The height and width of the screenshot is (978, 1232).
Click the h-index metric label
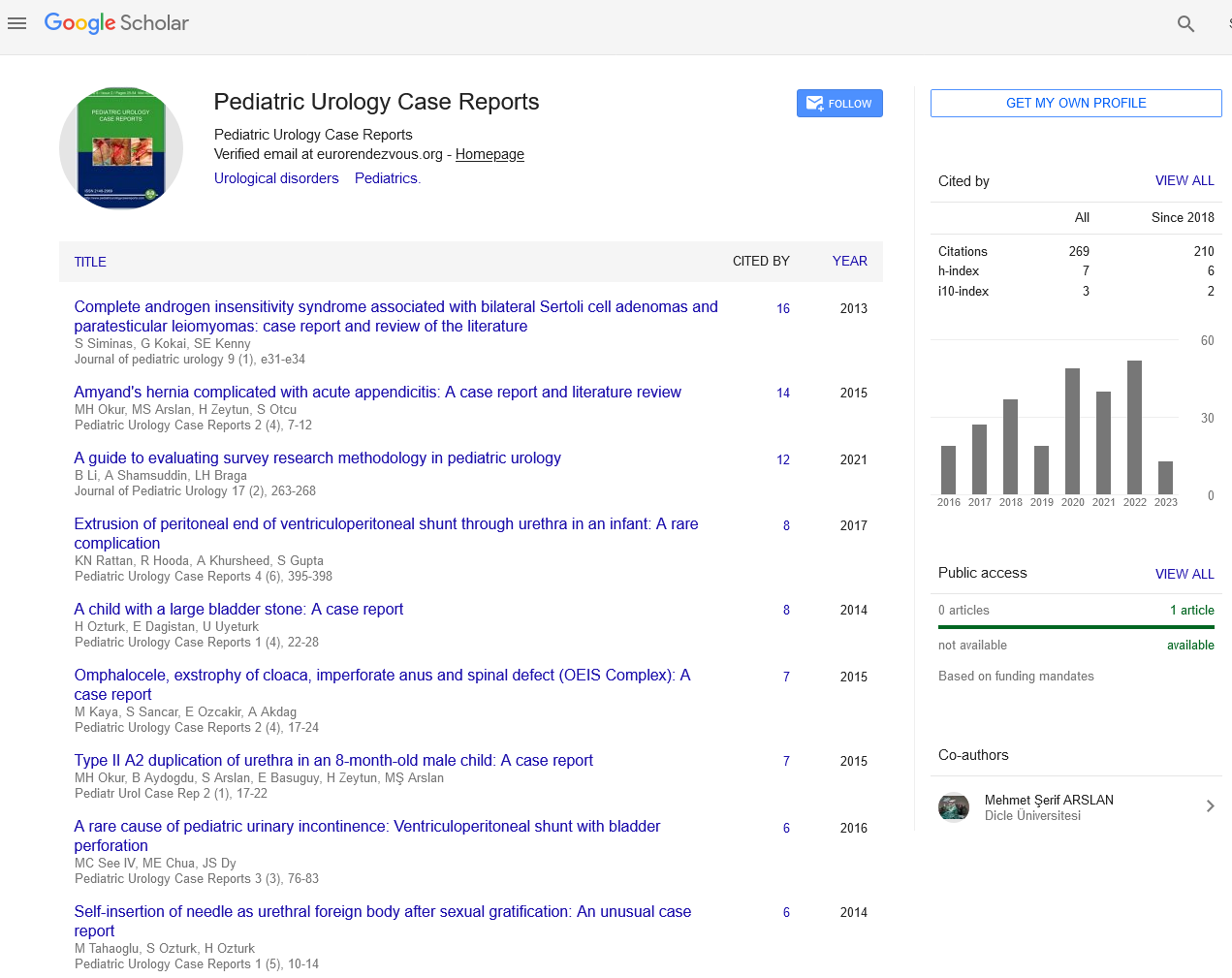coord(959,270)
